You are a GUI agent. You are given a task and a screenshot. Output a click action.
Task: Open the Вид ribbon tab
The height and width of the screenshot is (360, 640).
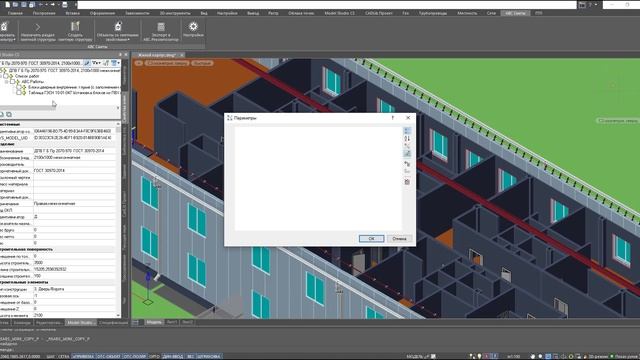pyautogui.click(x=204, y=13)
